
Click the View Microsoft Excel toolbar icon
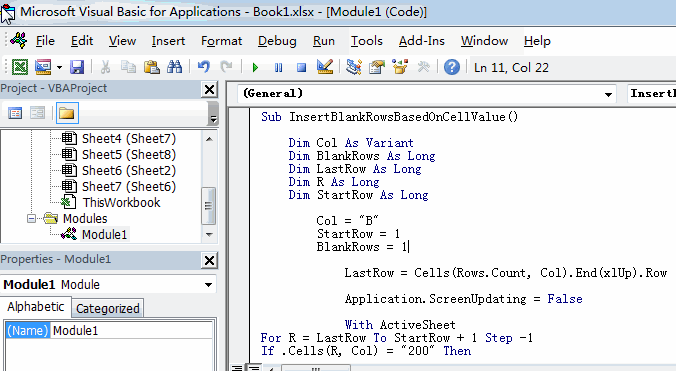click(20, 67)
